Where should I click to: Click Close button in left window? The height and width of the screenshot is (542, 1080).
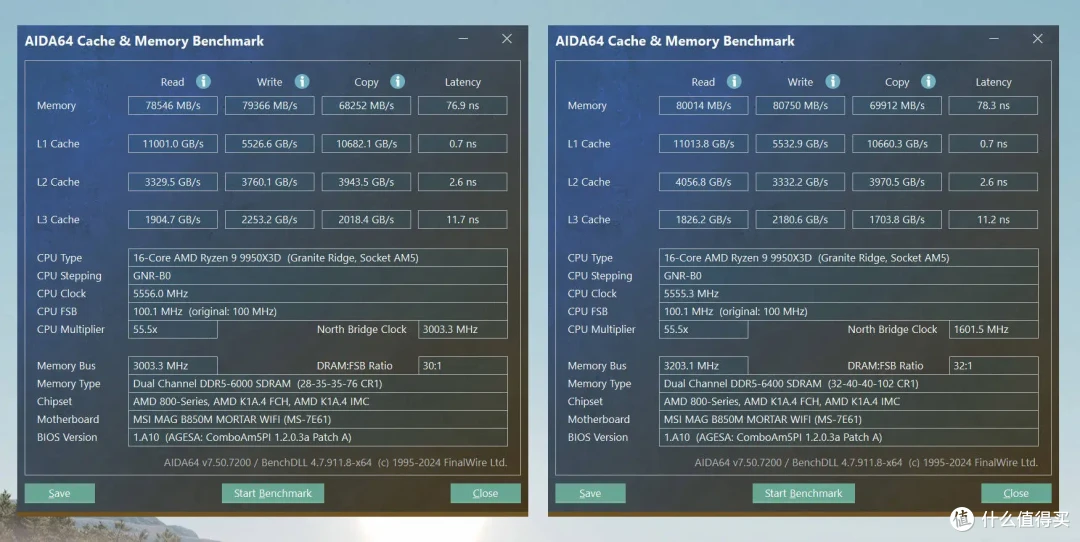(486, 493)
